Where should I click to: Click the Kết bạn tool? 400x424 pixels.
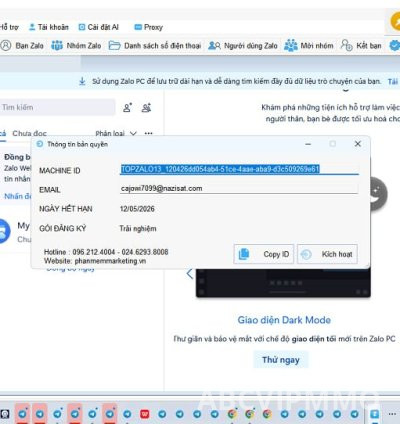pos(361,45)
